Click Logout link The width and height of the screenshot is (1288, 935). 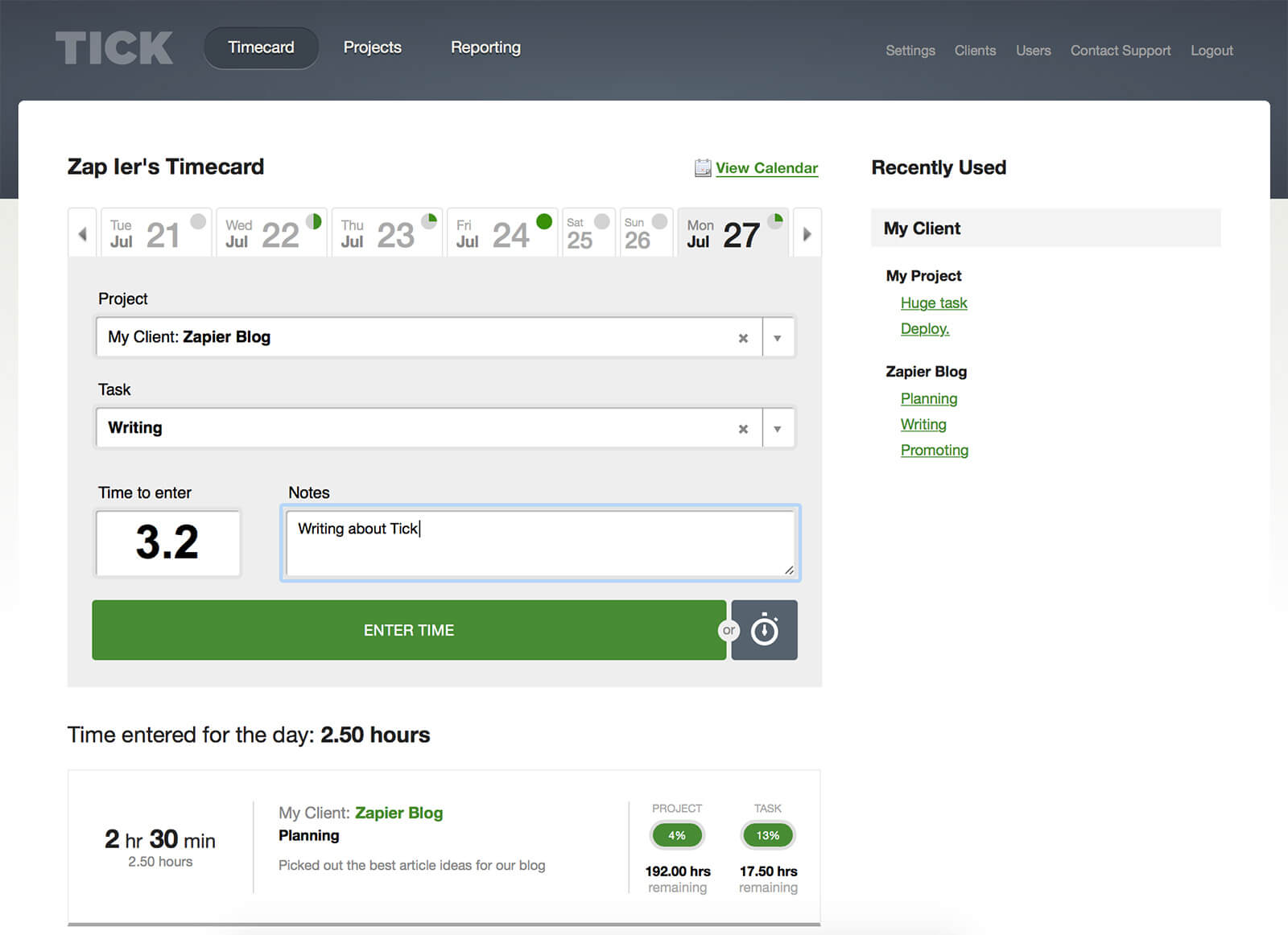1212,51
